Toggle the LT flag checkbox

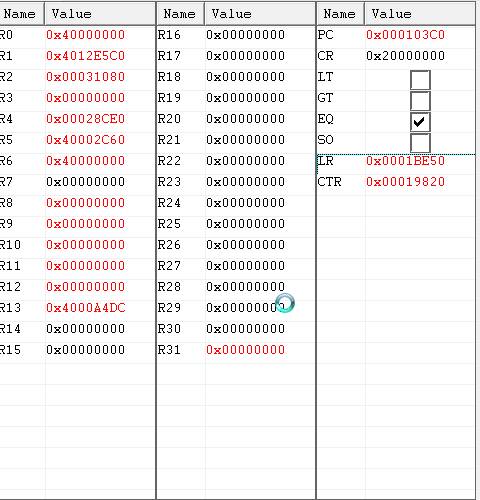pos(420,80)
